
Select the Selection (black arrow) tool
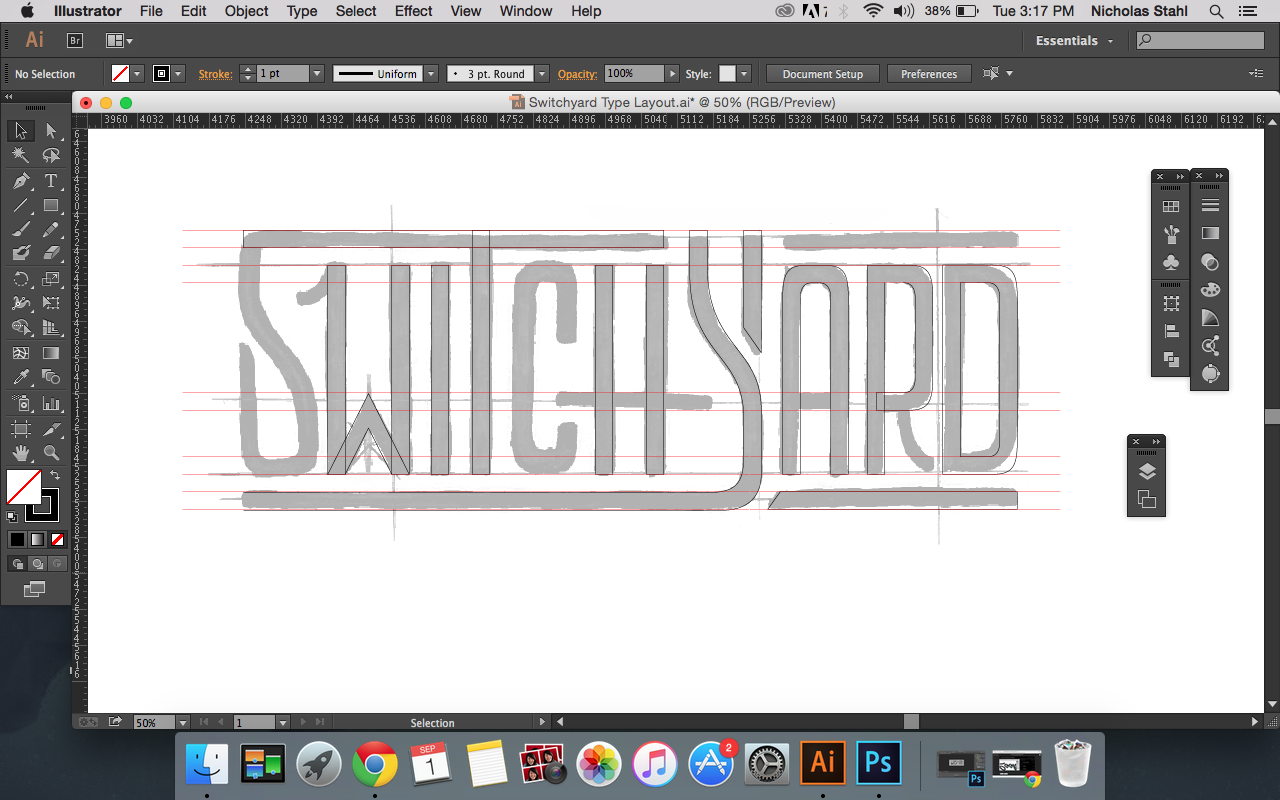click(20, 131)
